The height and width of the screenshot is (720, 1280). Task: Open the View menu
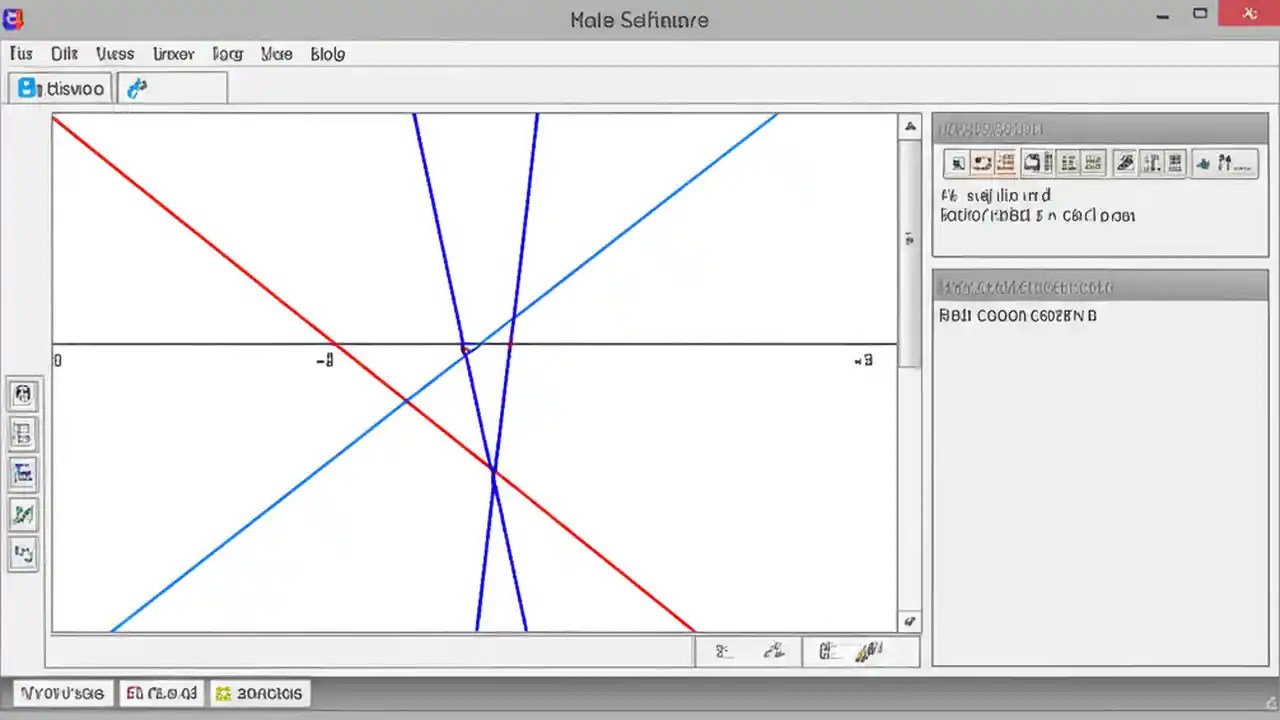[x=114, y=54]
